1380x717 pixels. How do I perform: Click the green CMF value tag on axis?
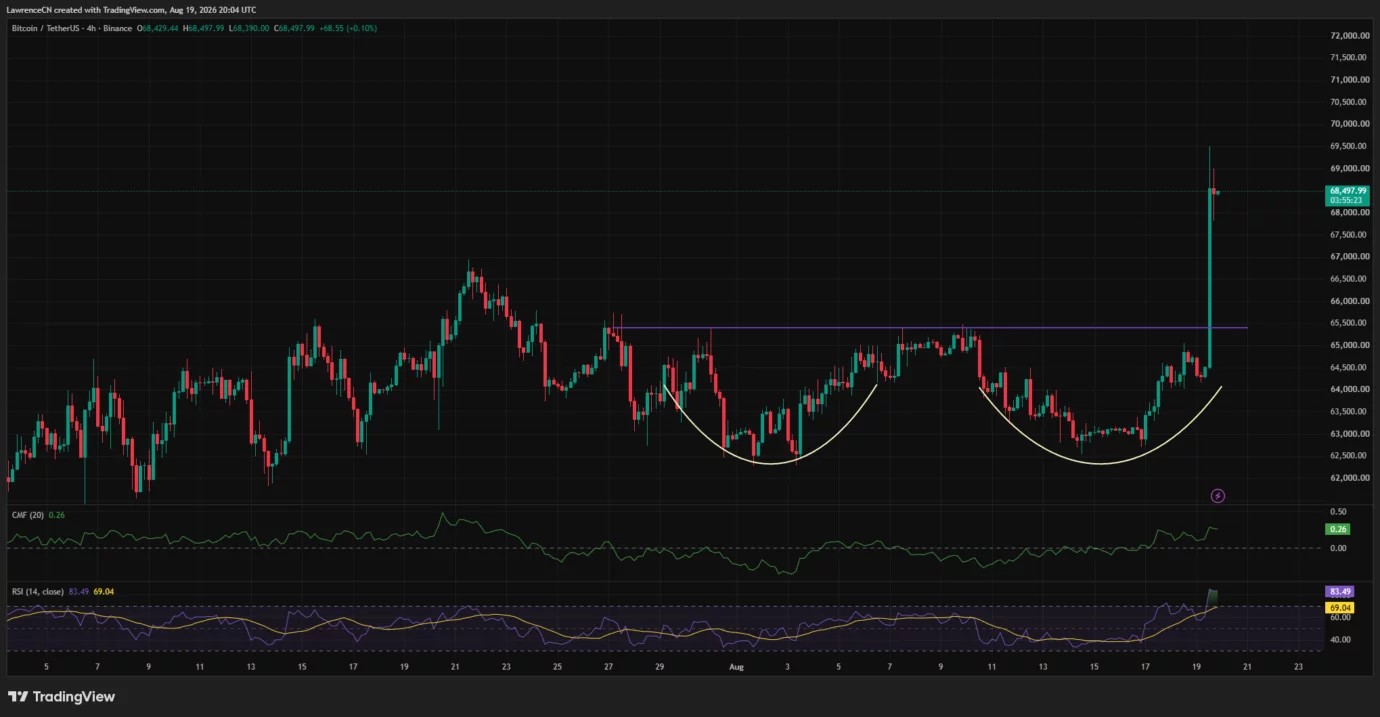pos(1338,529)
